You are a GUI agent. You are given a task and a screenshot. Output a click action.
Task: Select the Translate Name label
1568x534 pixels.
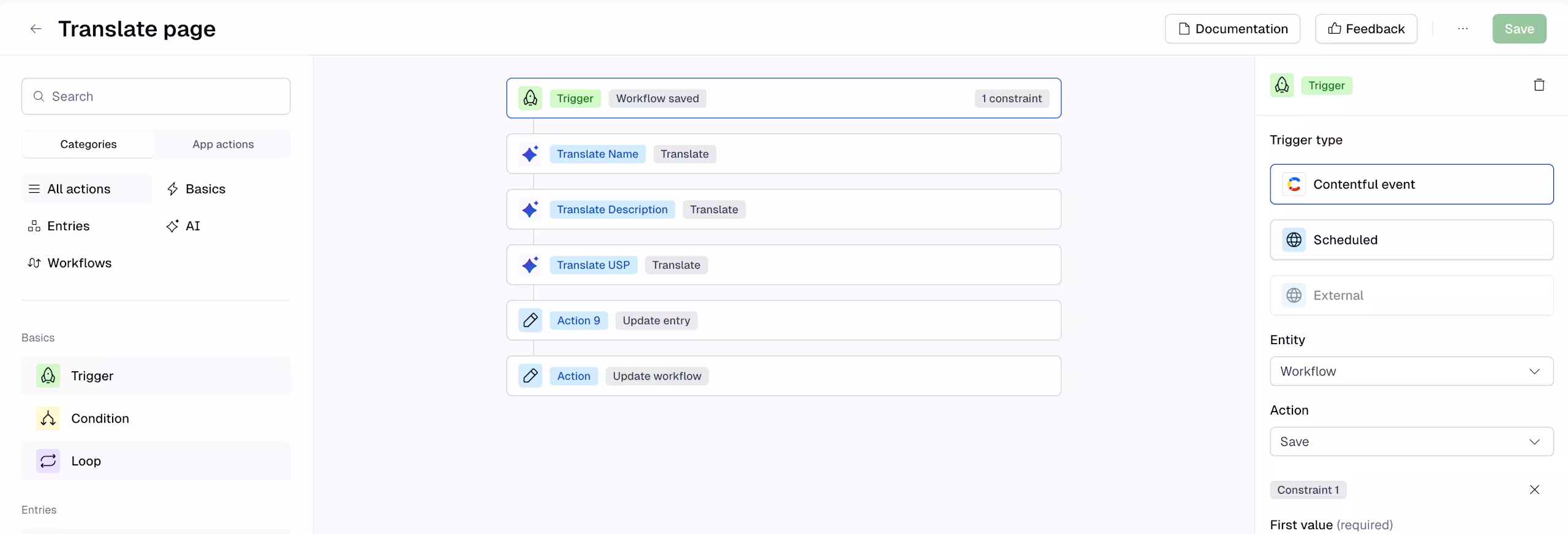click(x=597, y=154)
